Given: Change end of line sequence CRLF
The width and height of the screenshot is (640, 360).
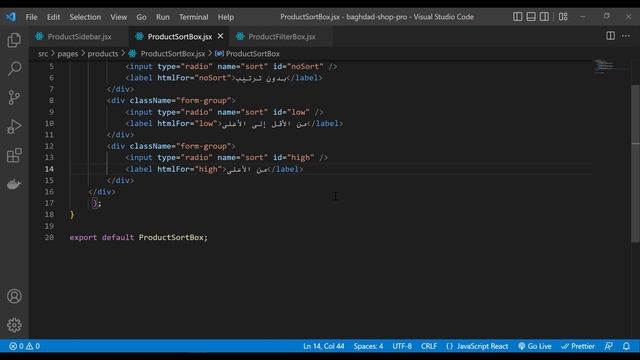Looking at the screenshot, I should tap(429, 346).
